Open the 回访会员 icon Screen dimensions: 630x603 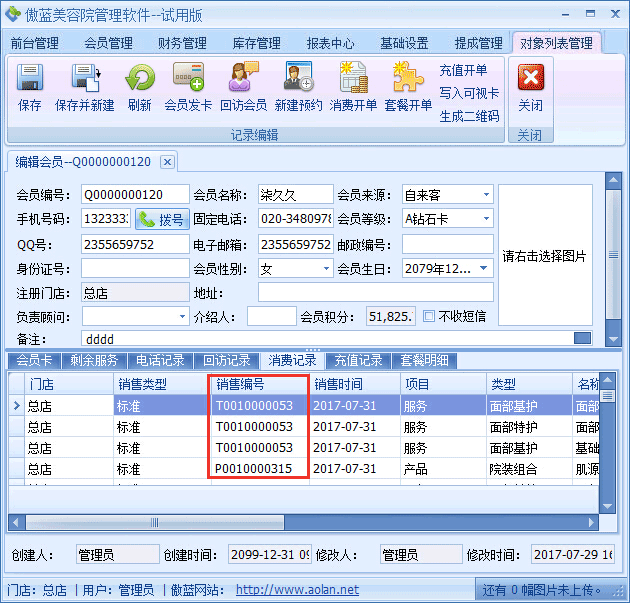pos(243,76)
